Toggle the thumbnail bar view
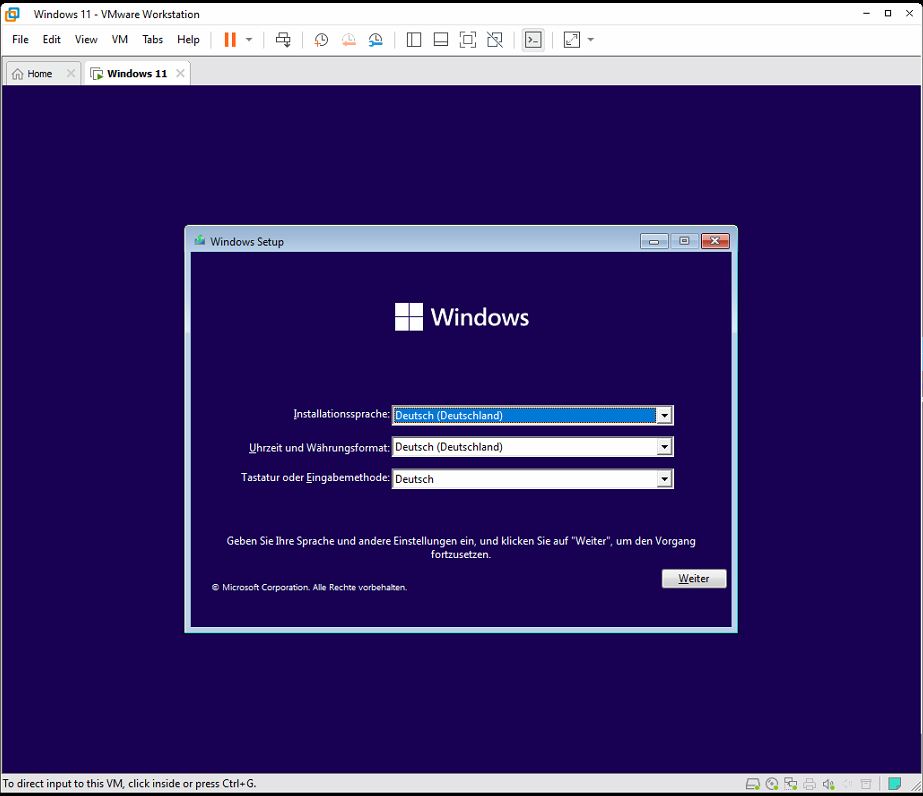 click(440, 40)
